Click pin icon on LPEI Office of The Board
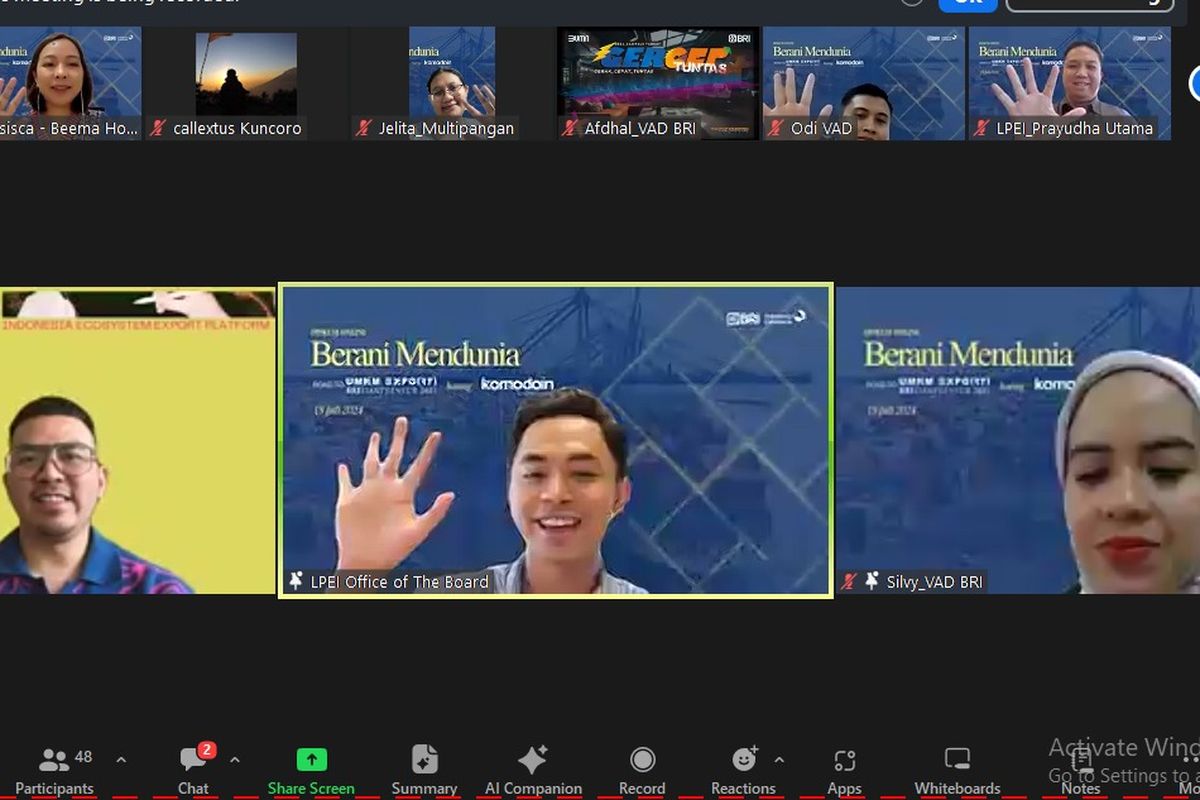The image size is (1200, 800). pos(296,581)
